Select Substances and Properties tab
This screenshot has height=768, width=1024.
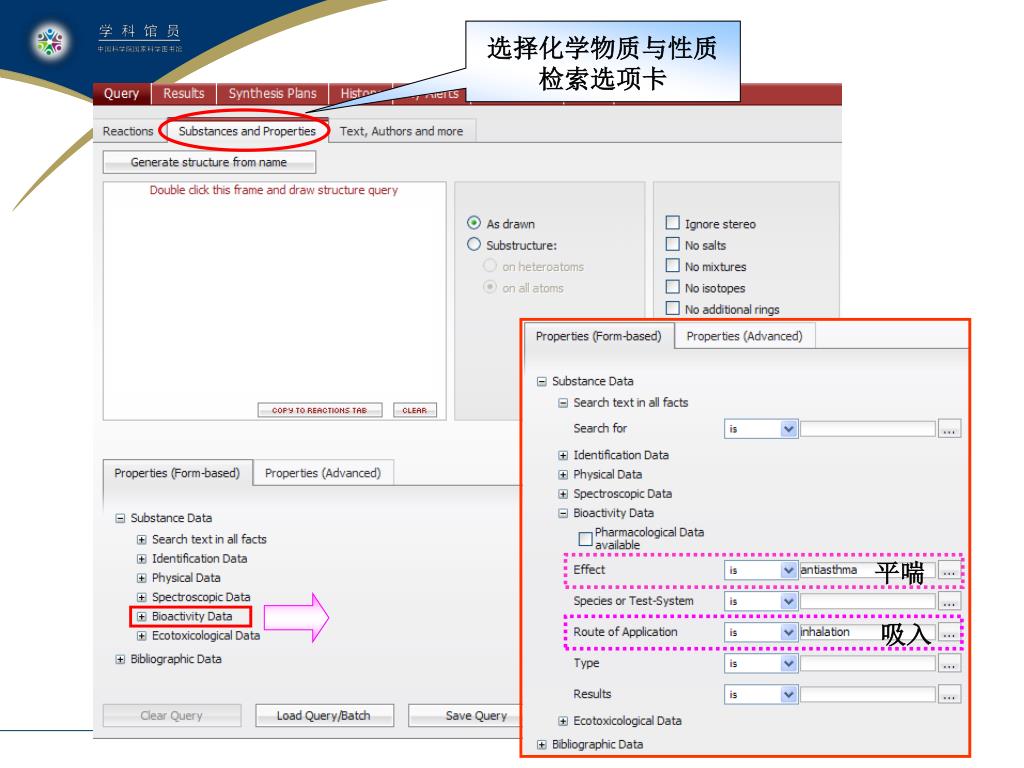[247, 131]
